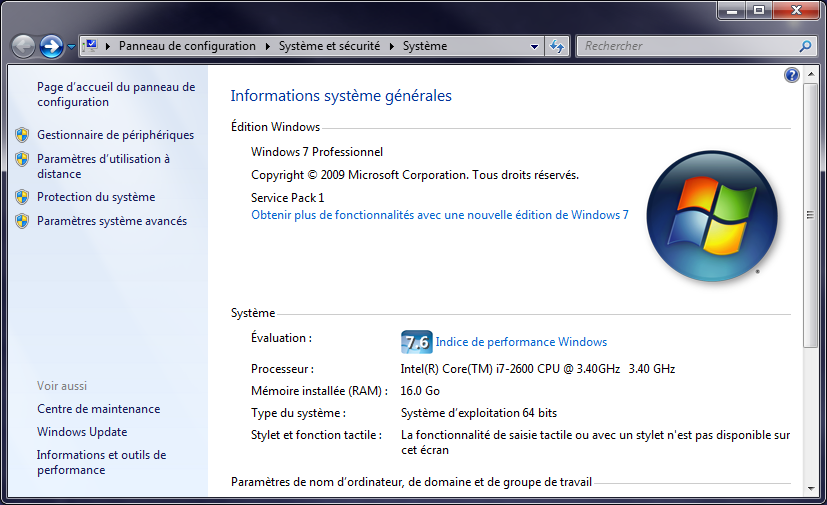
Task: Open help with the blue question mark
Action: [792, 75]
